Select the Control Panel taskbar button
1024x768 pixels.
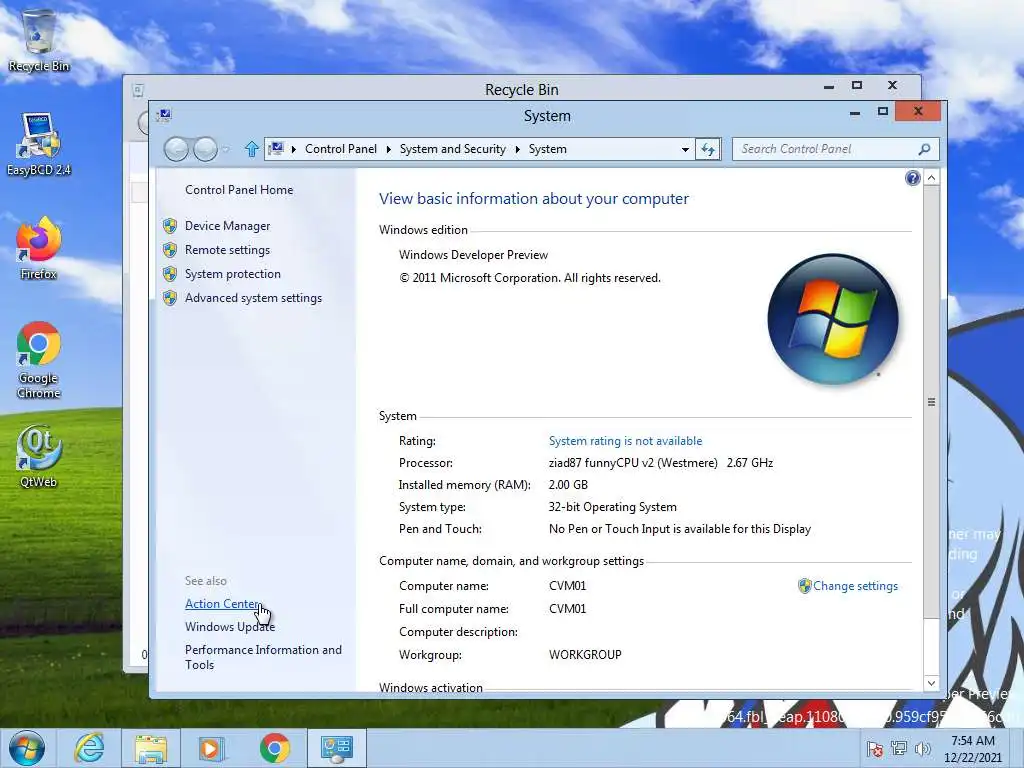(337, 748)
